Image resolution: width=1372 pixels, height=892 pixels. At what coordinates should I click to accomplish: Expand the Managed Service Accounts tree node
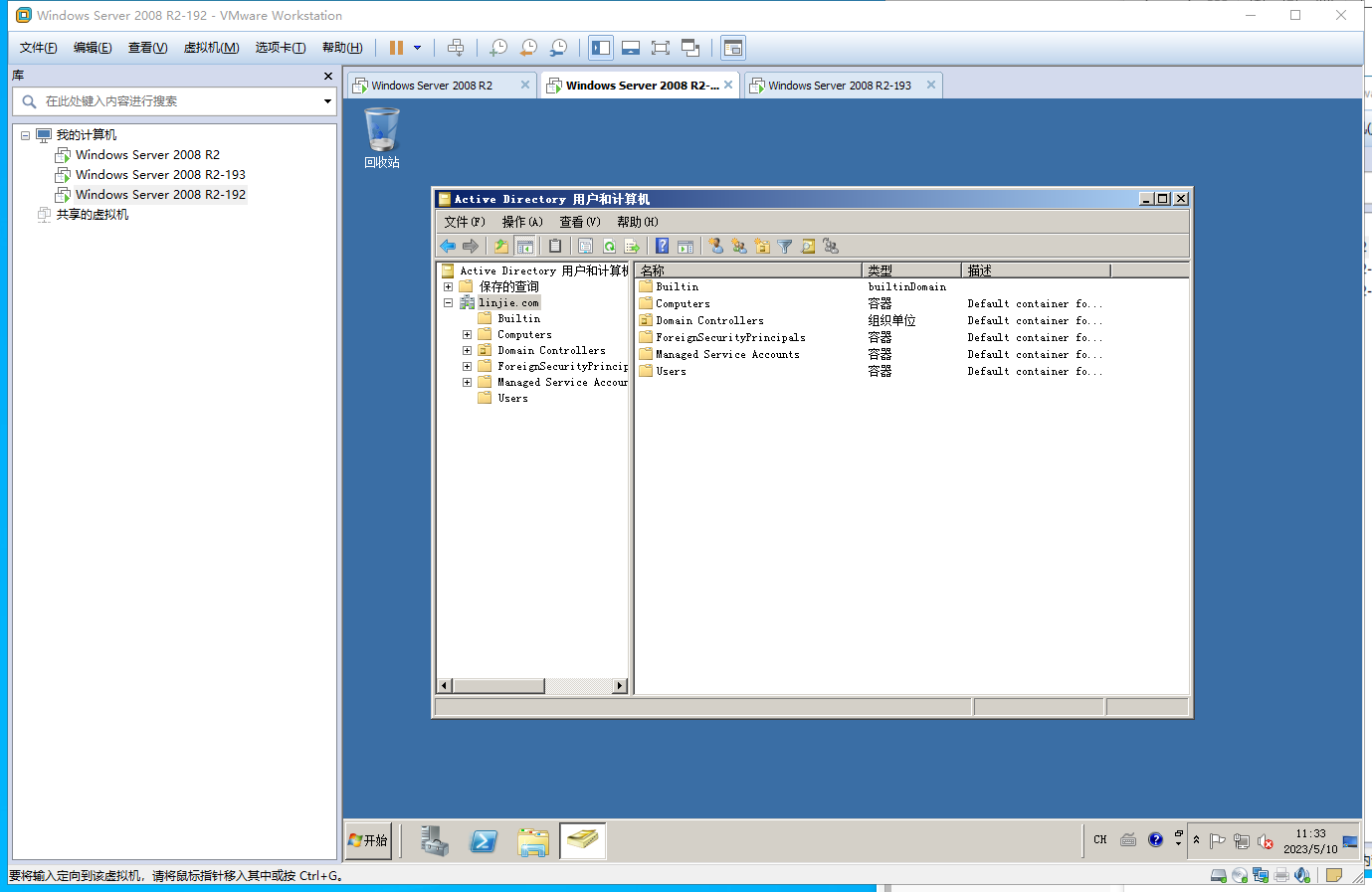coord(467,382)
